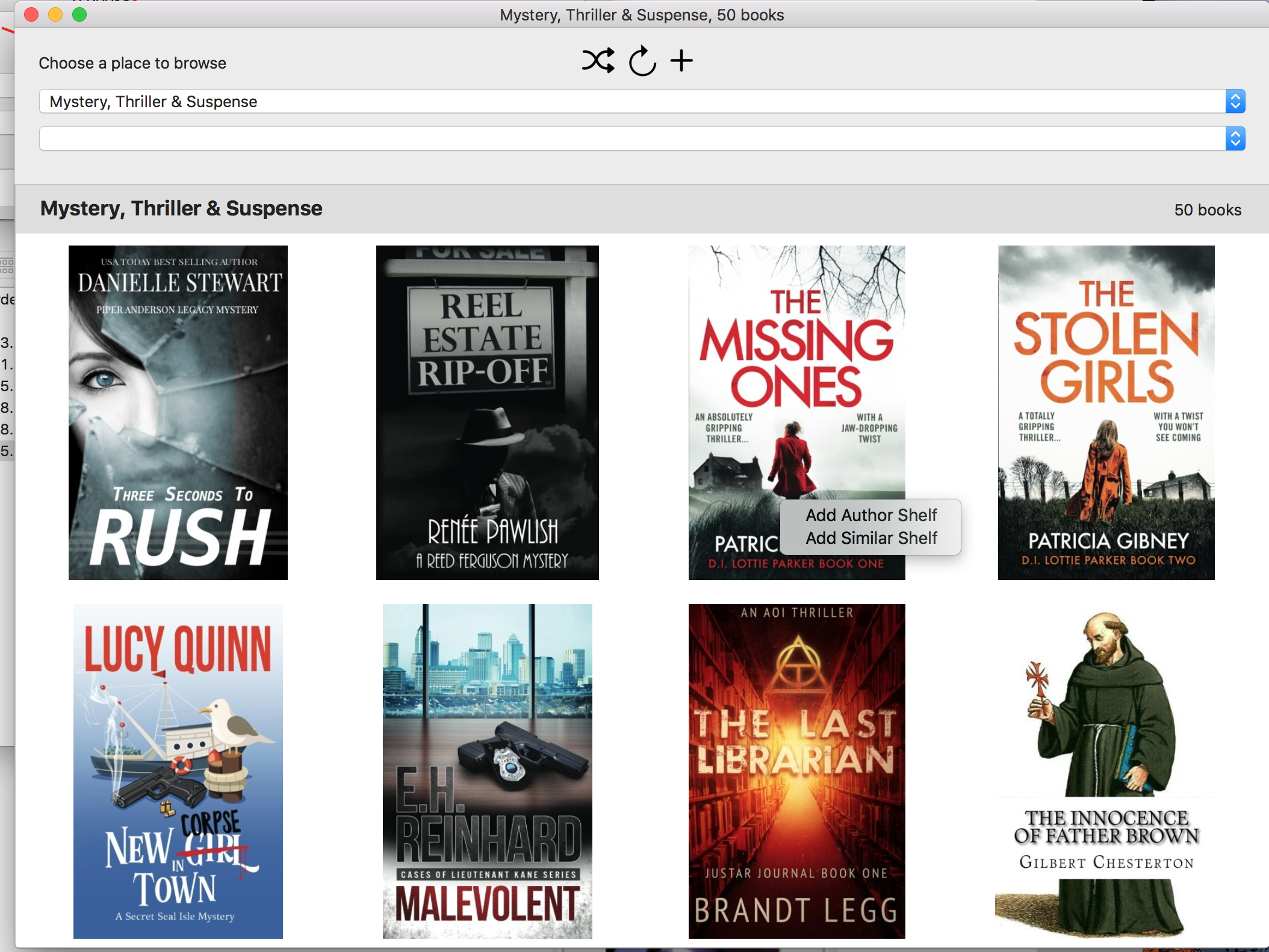Open The Innocence of Father Brown cover
This screenshot has width=1269, height=952.
(1106, 771)
